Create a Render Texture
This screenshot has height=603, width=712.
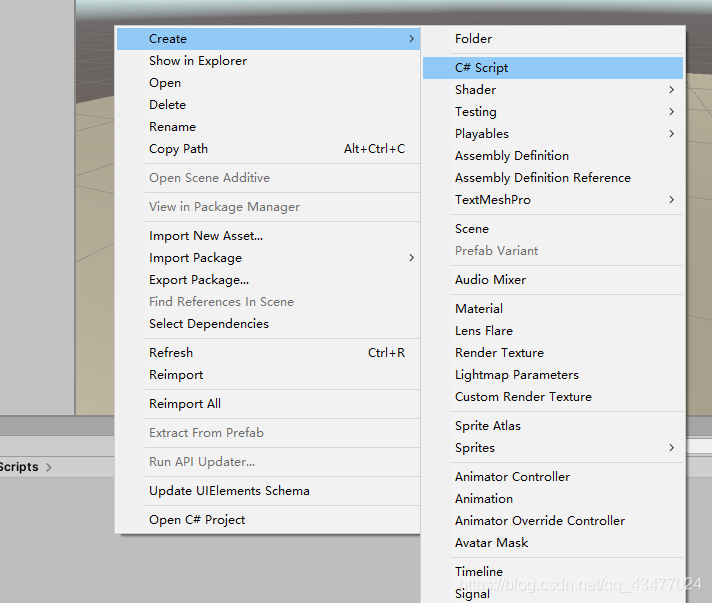[553, 353]
